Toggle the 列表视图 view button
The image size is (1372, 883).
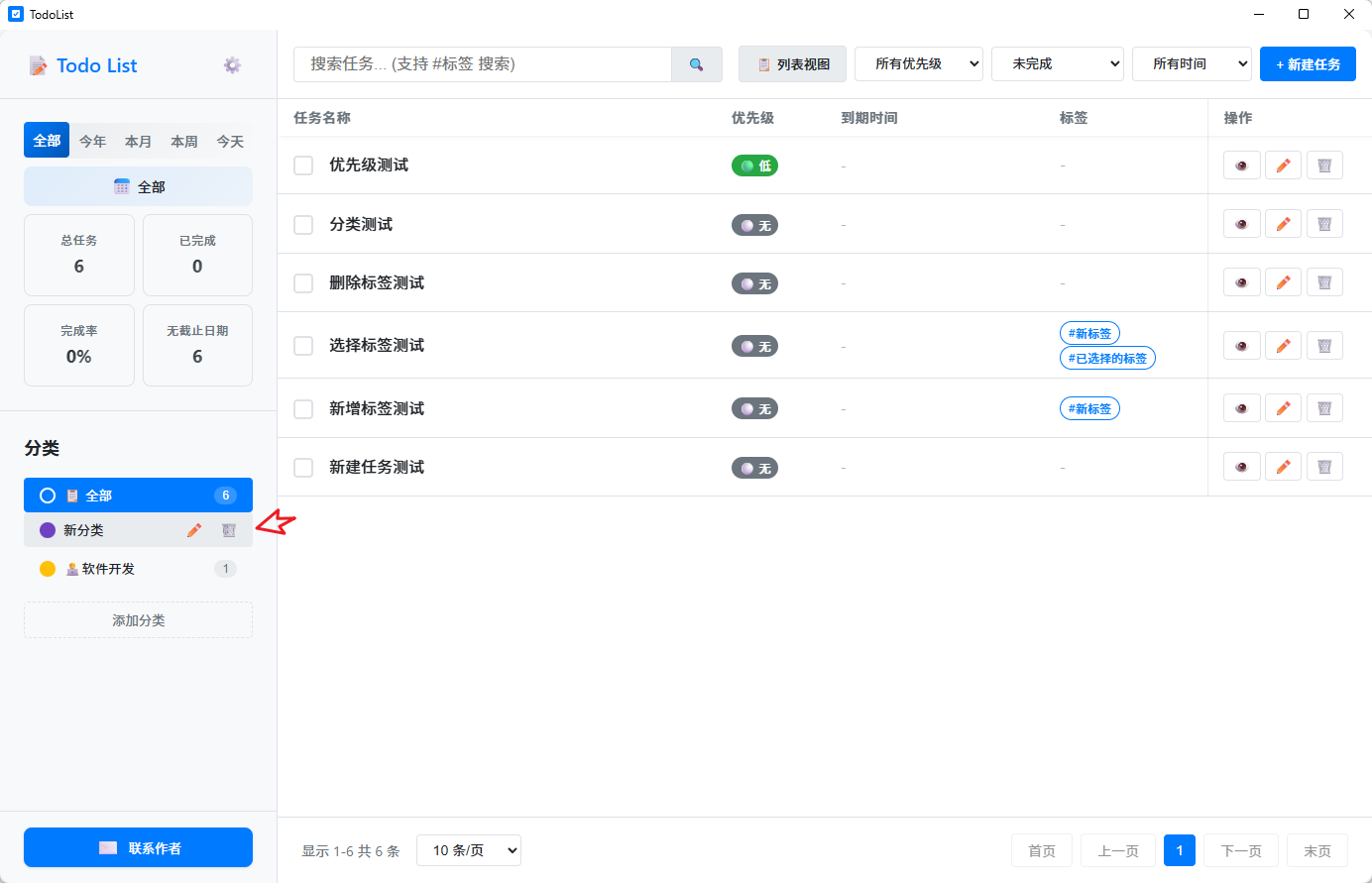(x=792, y=64)
